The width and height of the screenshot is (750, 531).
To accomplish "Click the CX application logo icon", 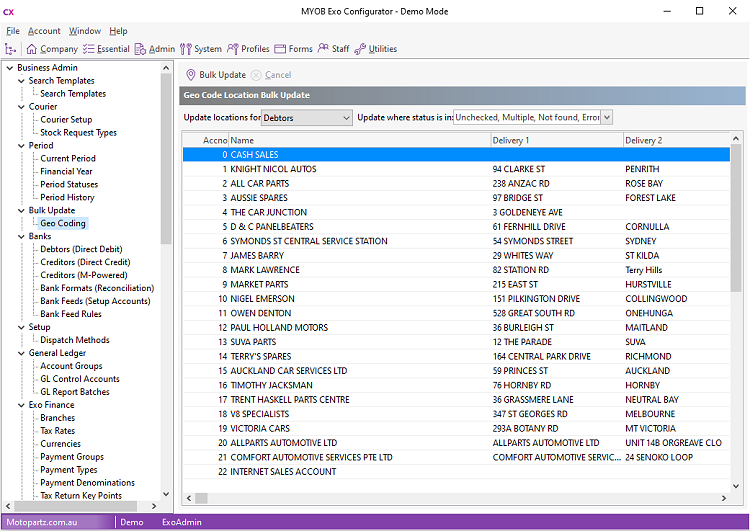I will (x=9, y=12).
